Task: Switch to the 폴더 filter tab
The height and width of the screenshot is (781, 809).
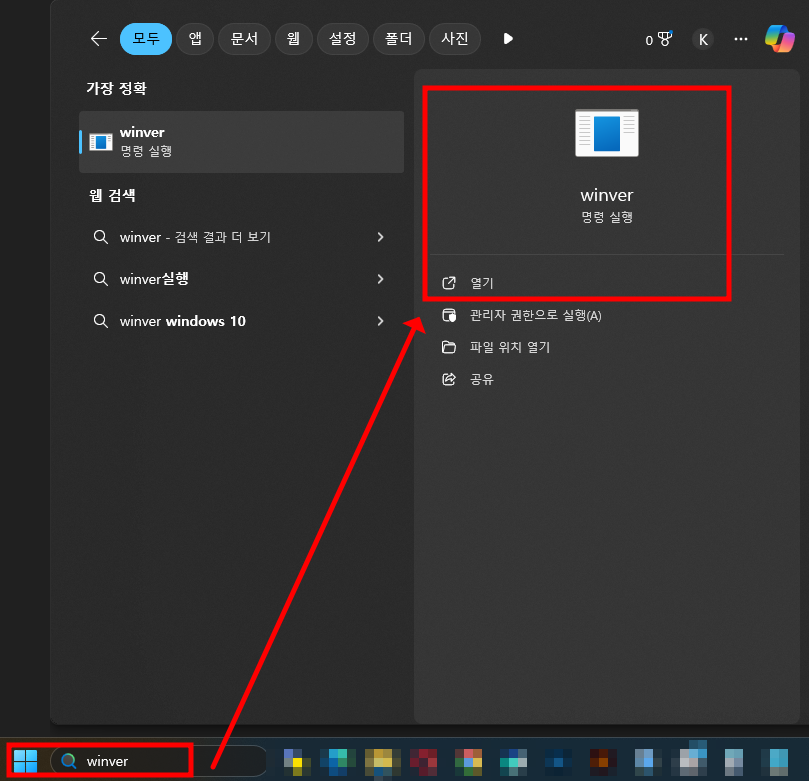Action: [399, 39]
